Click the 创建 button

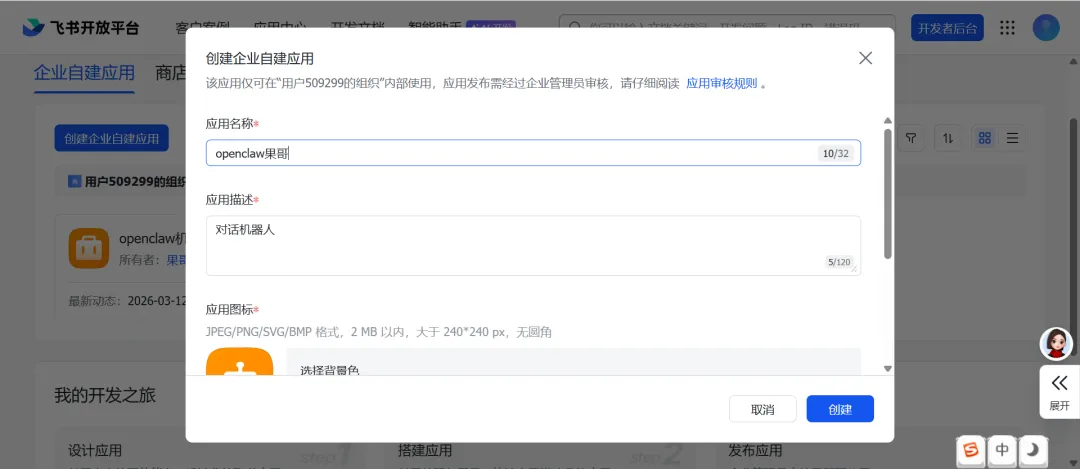coord(840,409)
